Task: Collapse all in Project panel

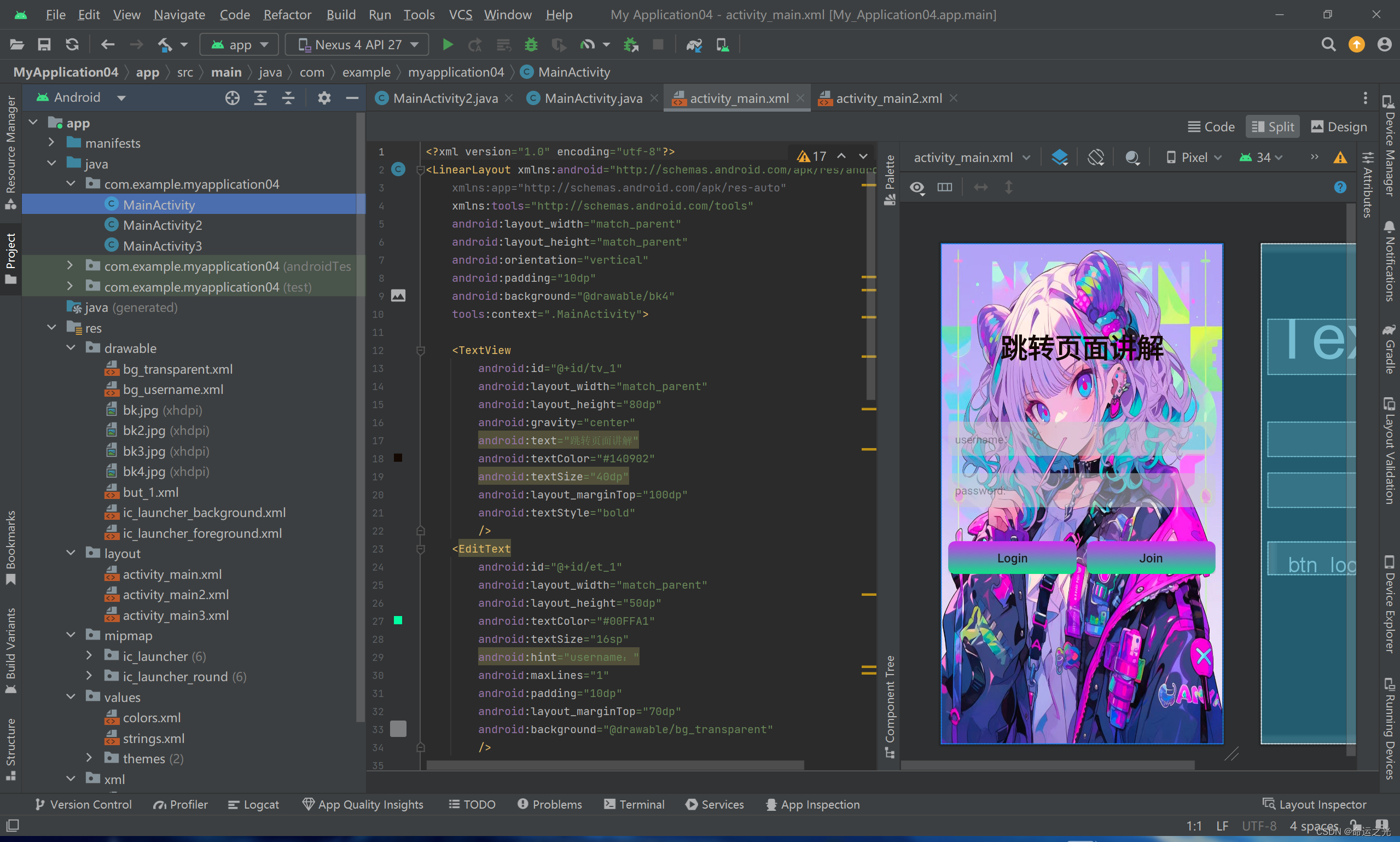Action: 288,98
